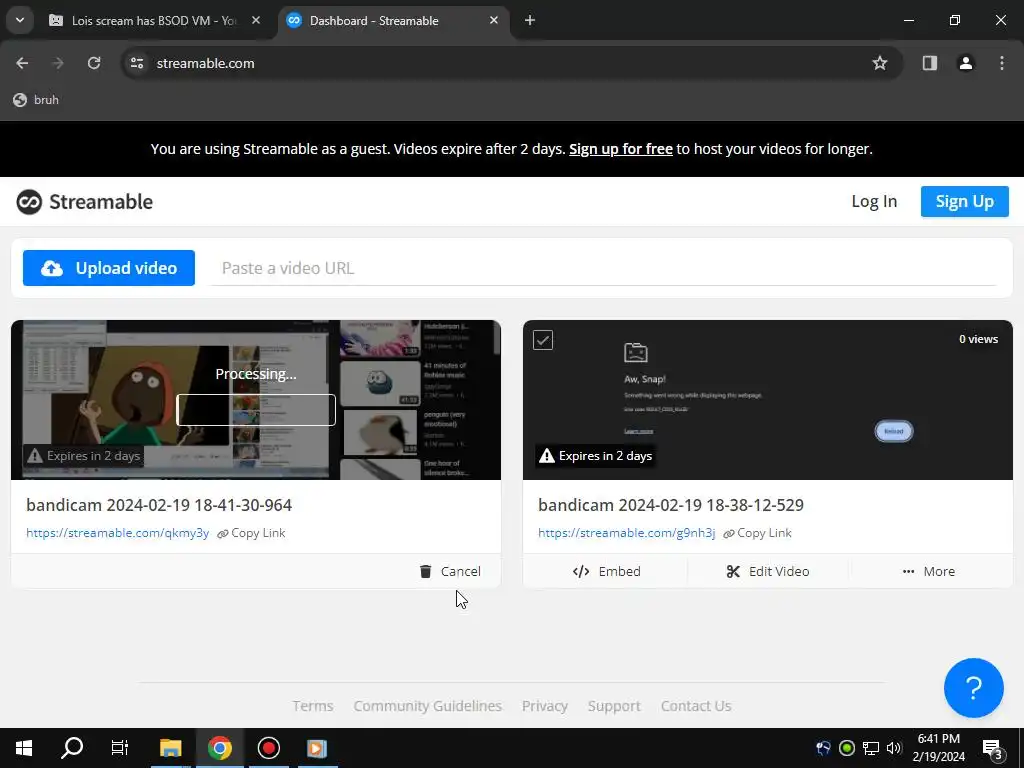
Task: Close the Lois scream YouTube tab
Action: [256, 20]
